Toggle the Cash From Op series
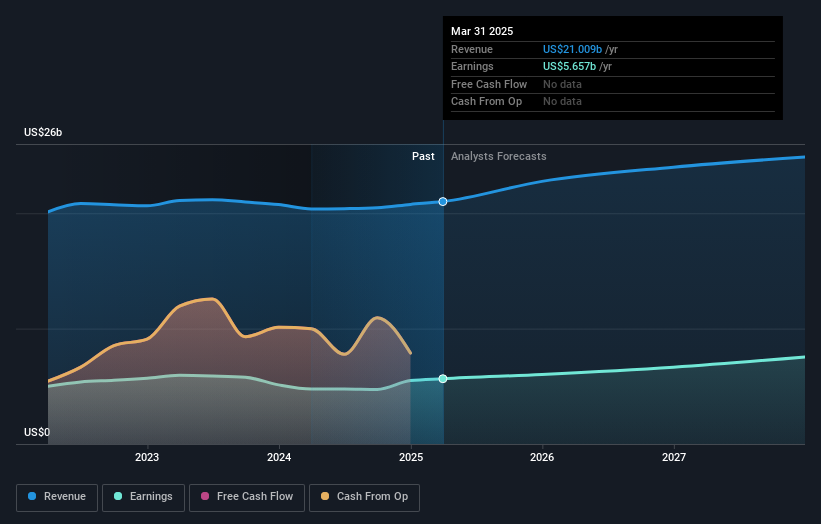This screenshot has height=524, width=821. (364, 497)
